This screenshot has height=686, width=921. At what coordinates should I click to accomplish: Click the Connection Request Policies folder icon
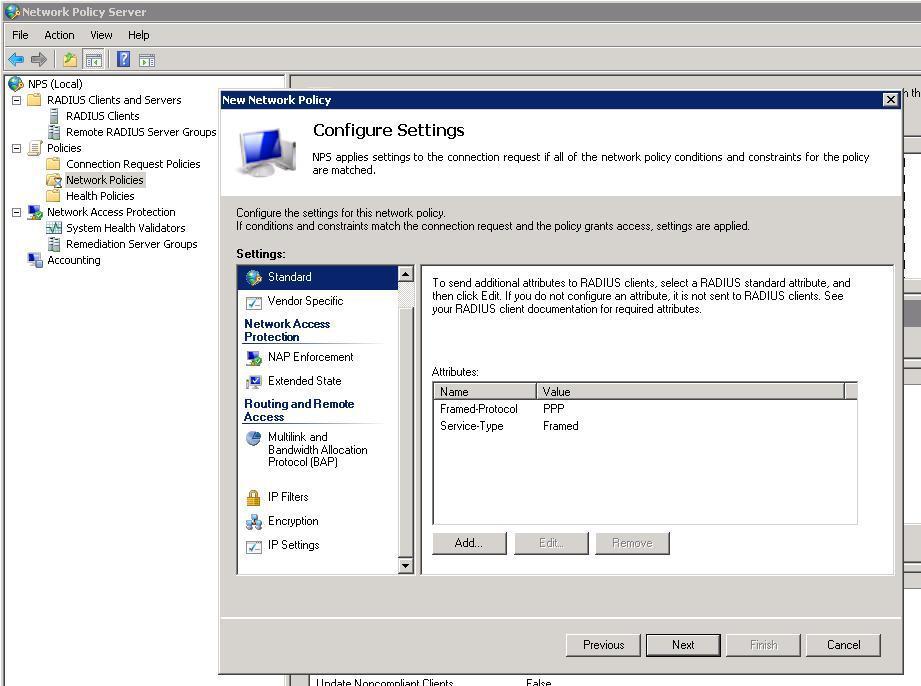tap(53, 163)
